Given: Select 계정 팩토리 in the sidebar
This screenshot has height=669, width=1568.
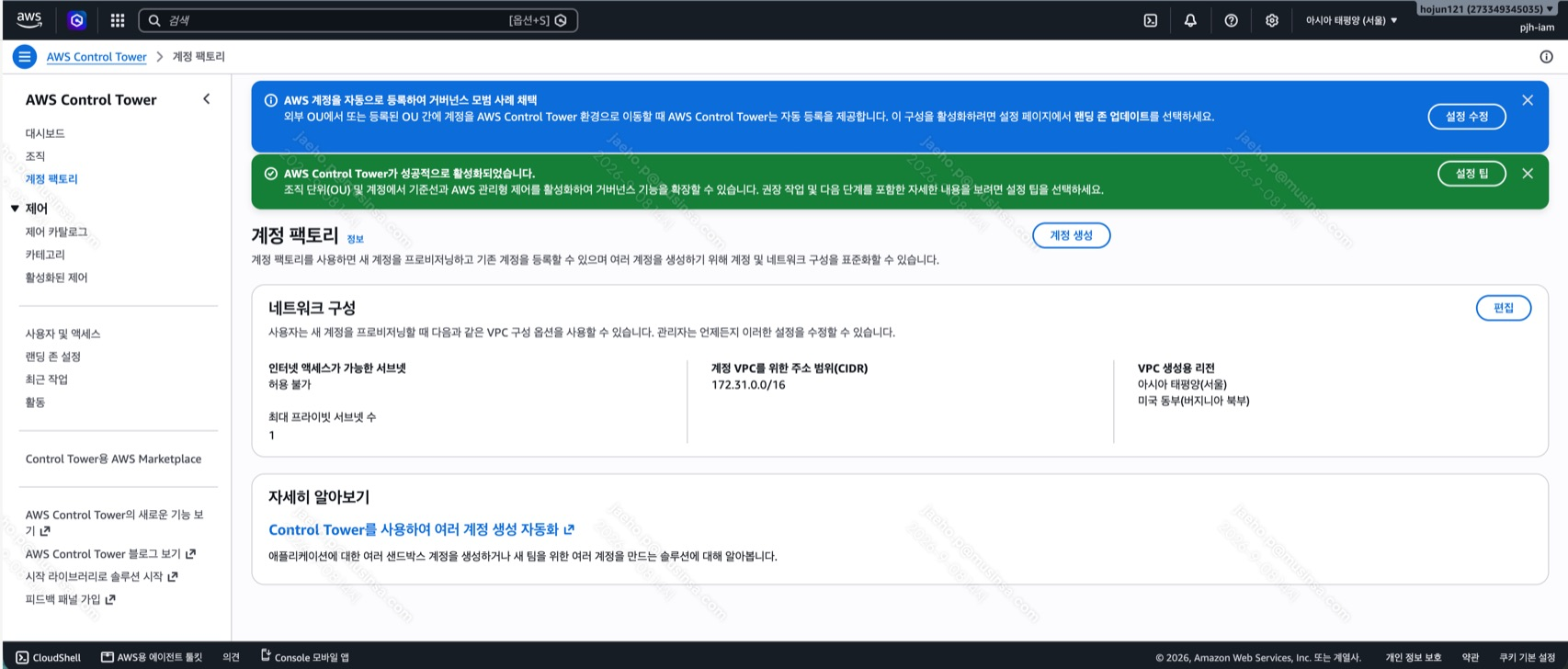Looking at the screenshot, I should point(51,179).
